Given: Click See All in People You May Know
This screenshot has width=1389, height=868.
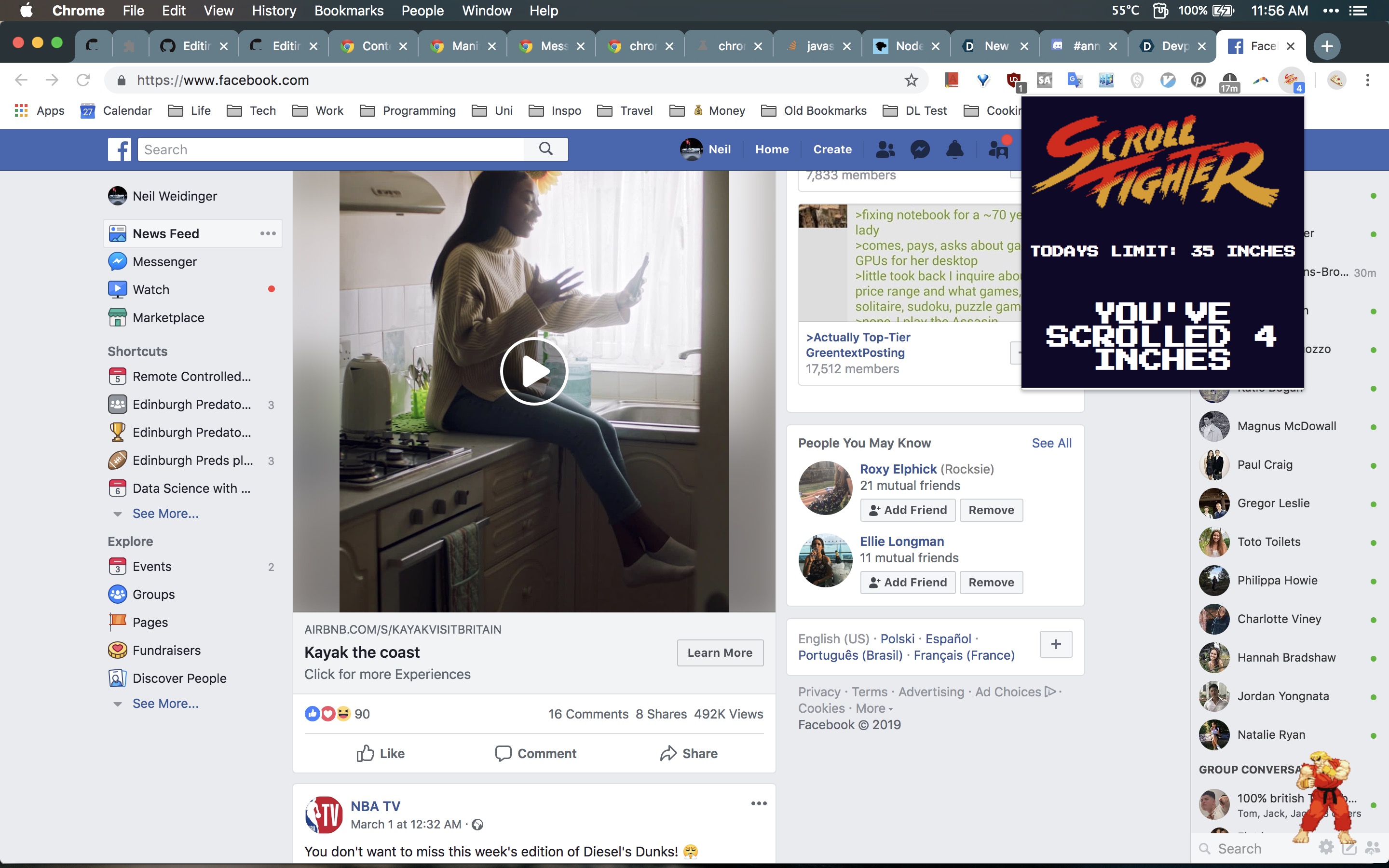Looking at the screenshot, I should 1051,443.
